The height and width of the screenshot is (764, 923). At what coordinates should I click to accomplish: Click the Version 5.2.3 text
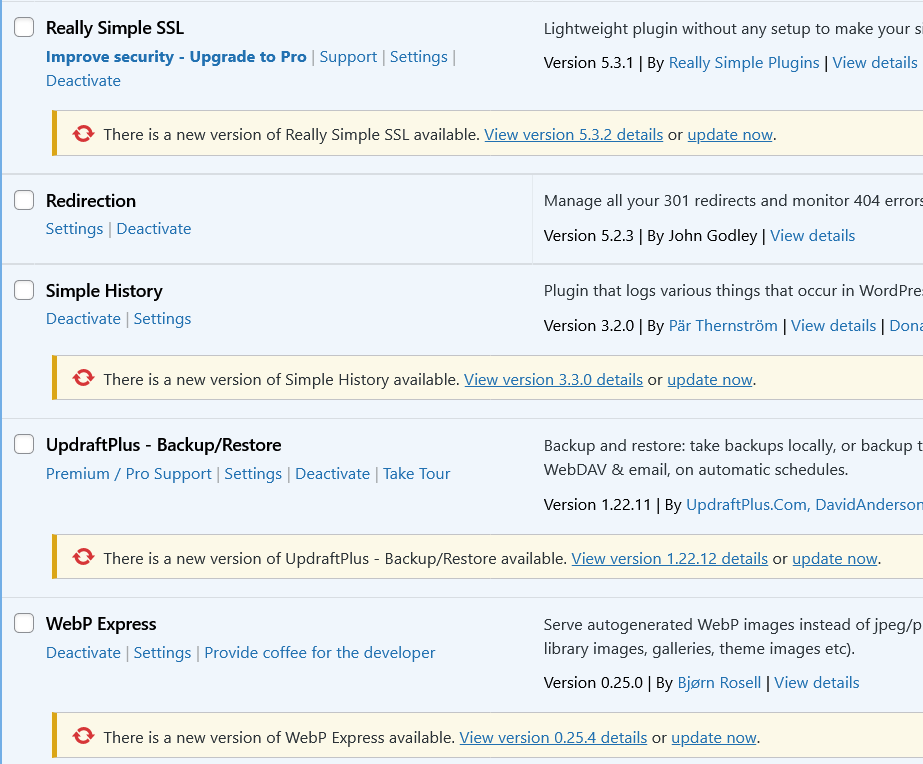pyautogui.click(x=589, y=235)
